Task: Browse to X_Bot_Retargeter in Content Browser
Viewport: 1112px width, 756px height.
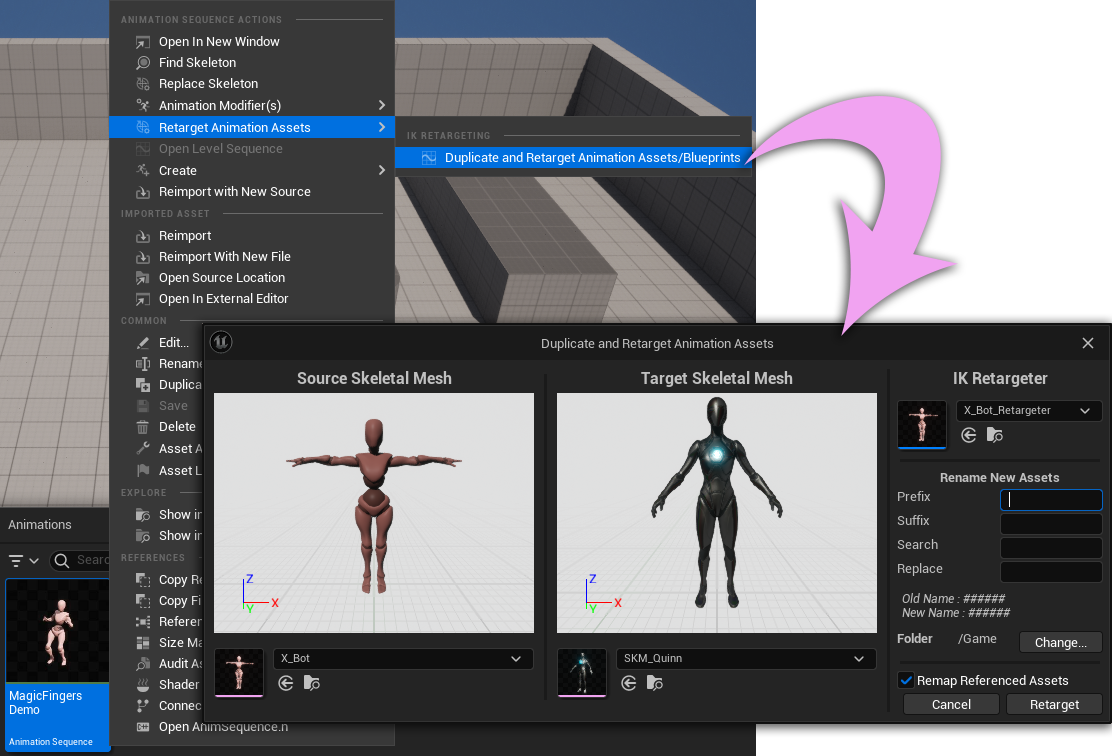Action: 994,435
